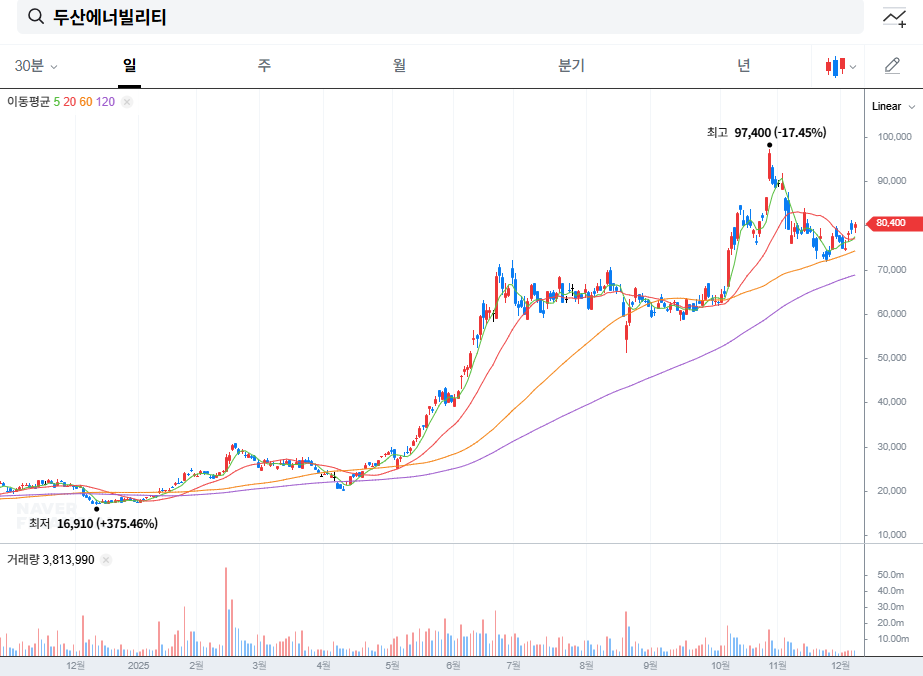Expand the 30분 minute interval dropdown
The image size is (923, 676).
click(x=36, y=66)
